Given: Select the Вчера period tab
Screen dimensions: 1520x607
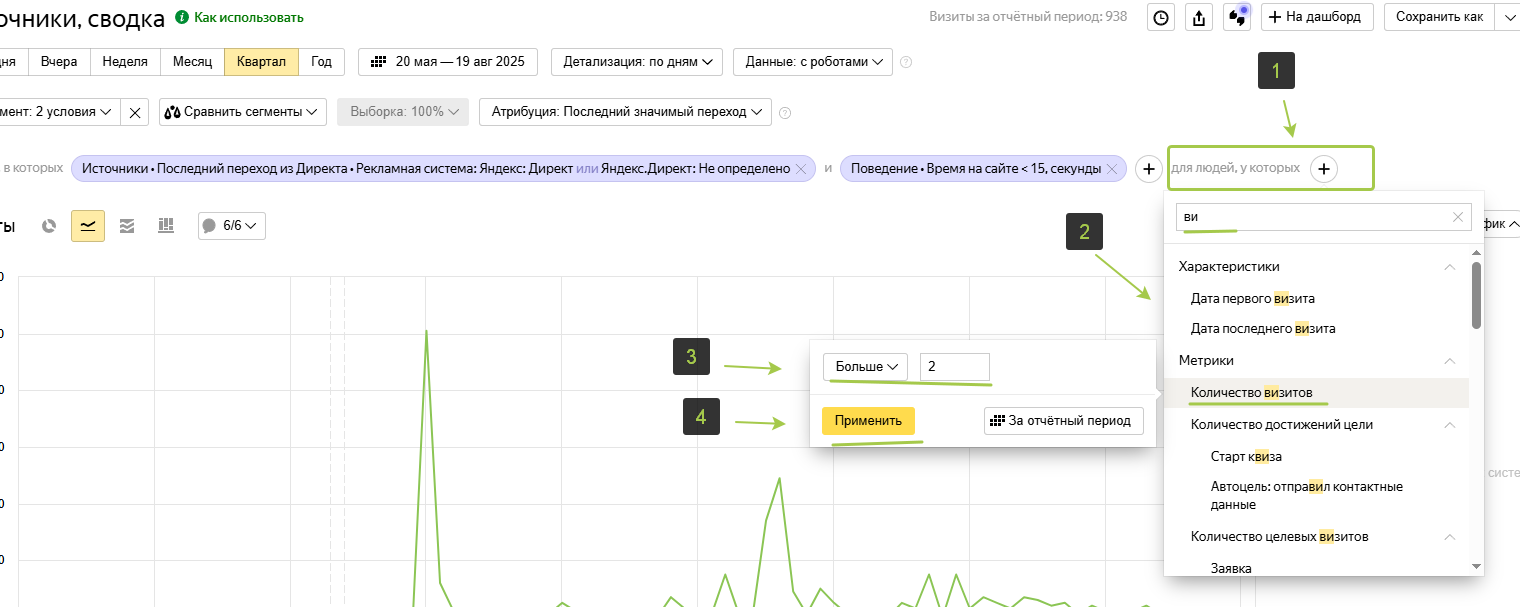Looking at the screenshot, I should (x=59, y=61).
